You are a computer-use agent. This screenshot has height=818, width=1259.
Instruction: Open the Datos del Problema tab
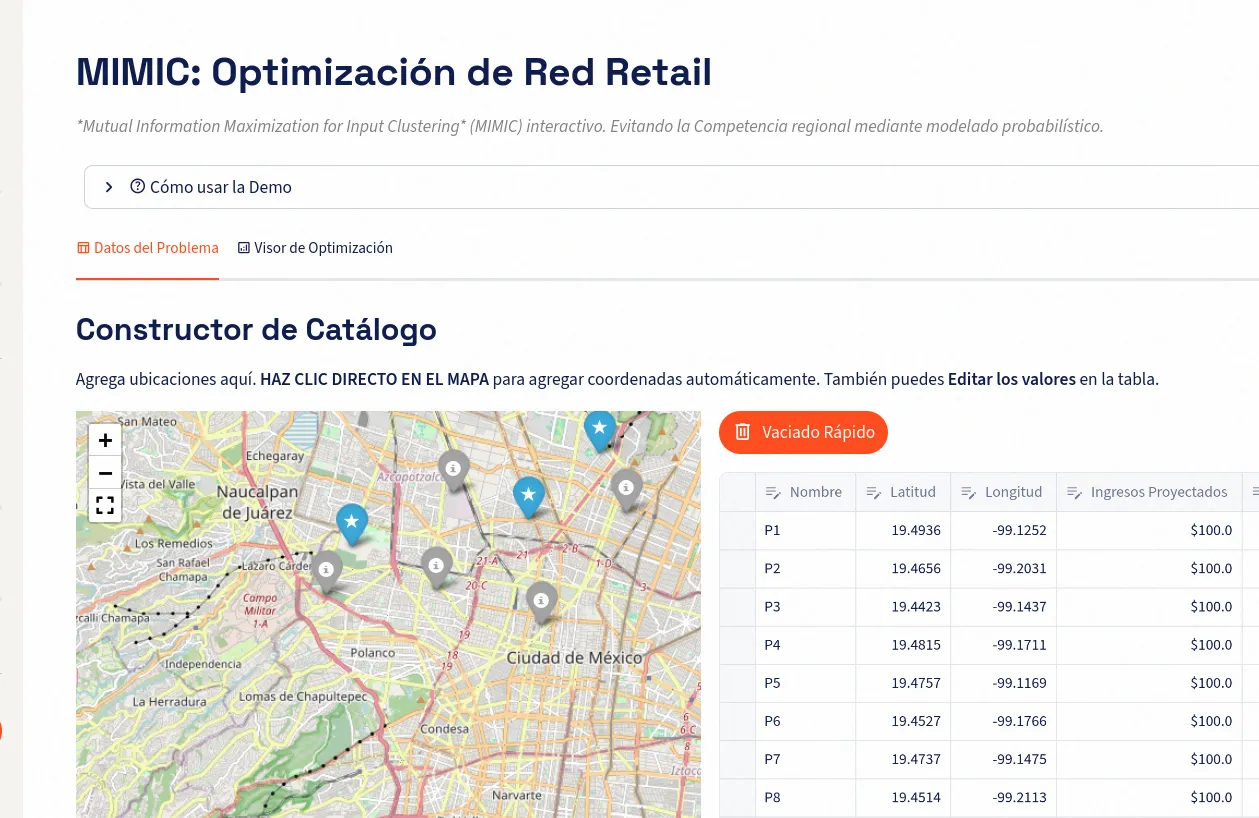coord(147,248)
